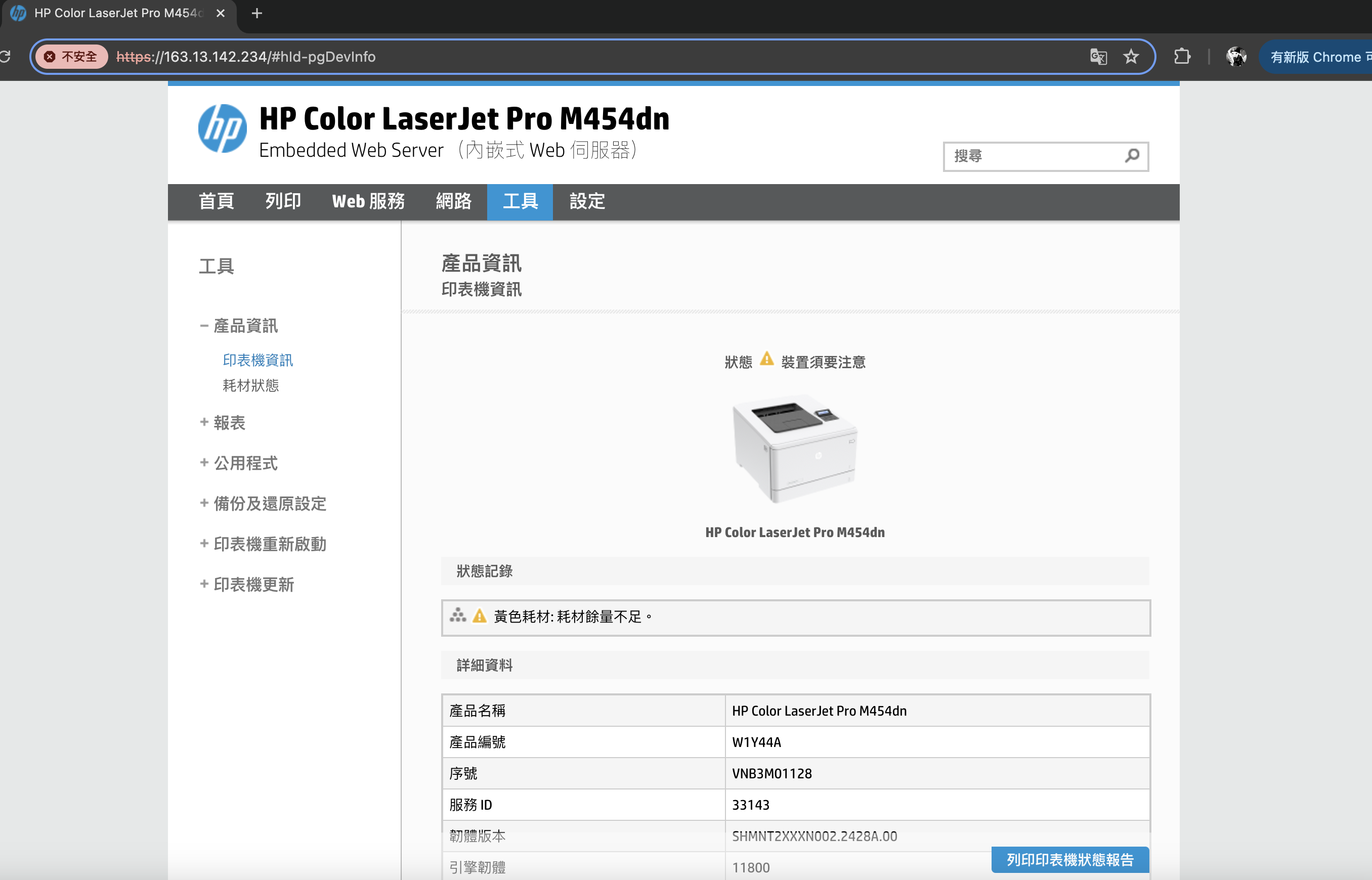The image size is (1372, 880).
Task: Click the 裝置須要注意 status text
Action: point(823,362)
